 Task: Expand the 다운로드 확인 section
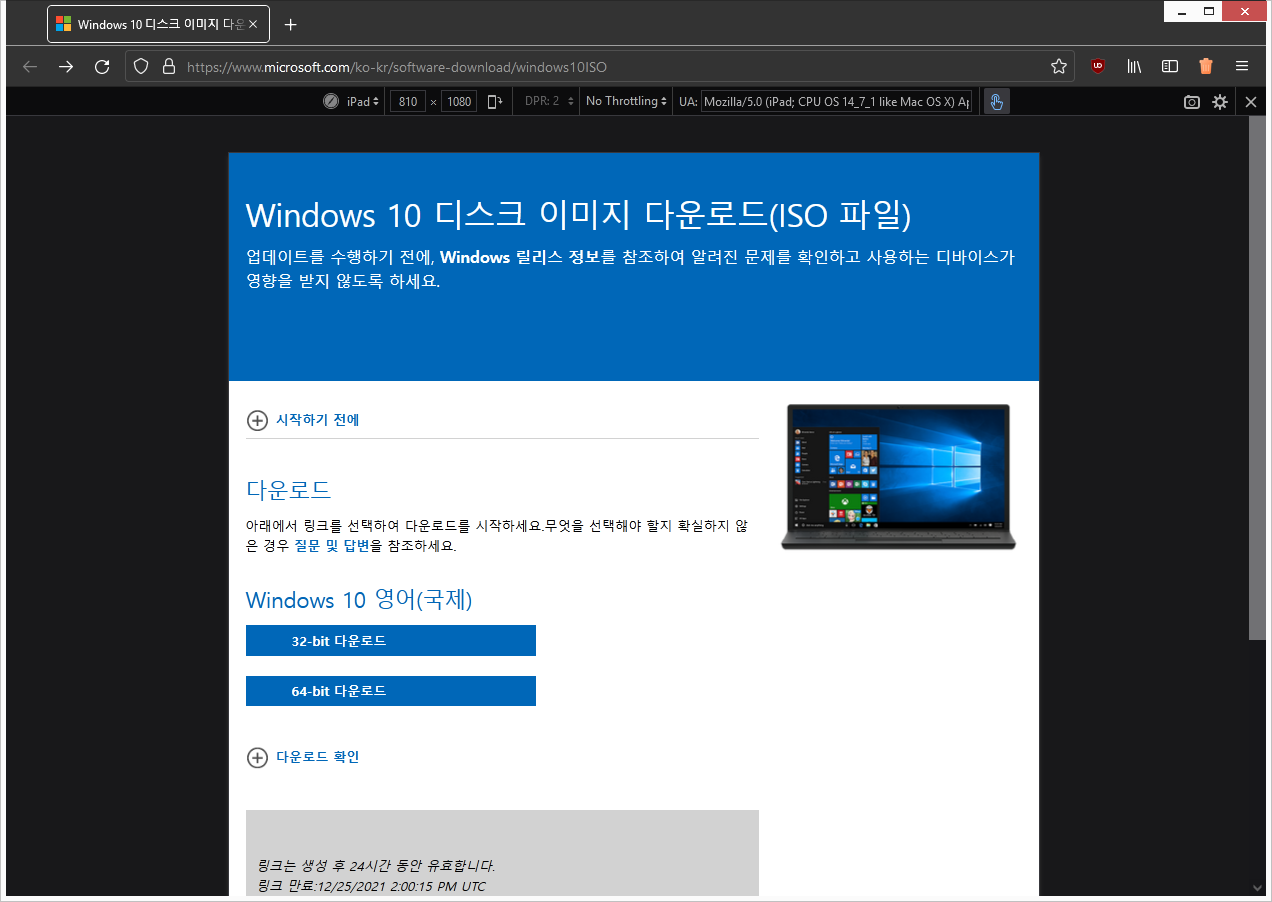(x=303, y=757)
